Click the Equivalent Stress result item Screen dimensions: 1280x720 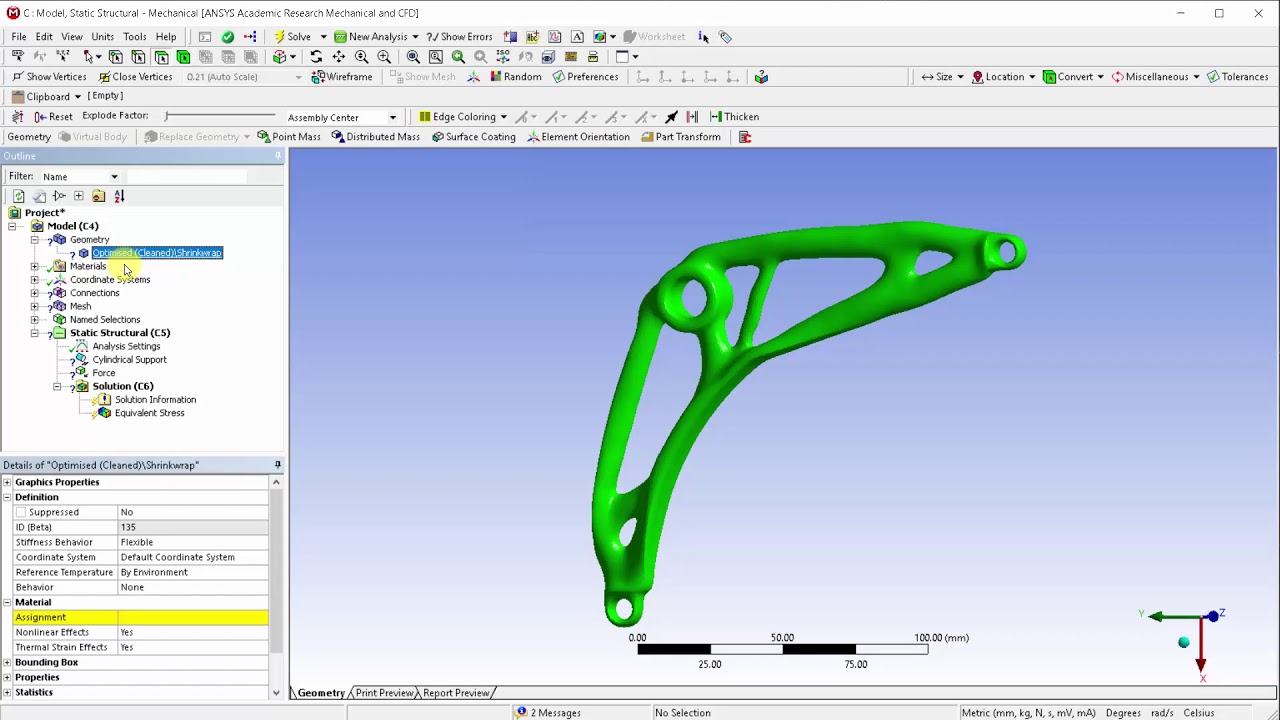click(149, 413)
